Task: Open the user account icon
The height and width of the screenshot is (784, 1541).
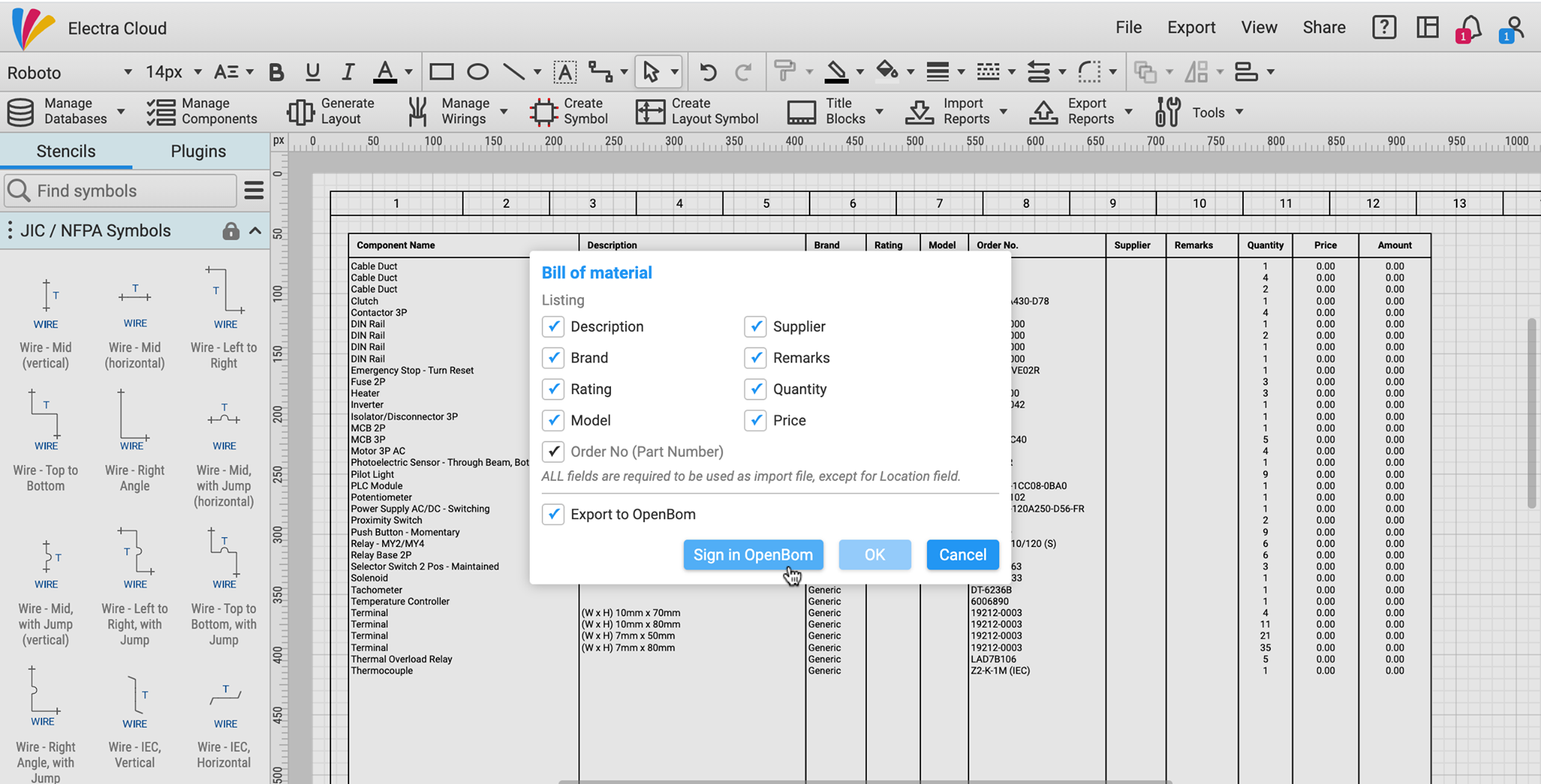Action: tap(1512, 29)
